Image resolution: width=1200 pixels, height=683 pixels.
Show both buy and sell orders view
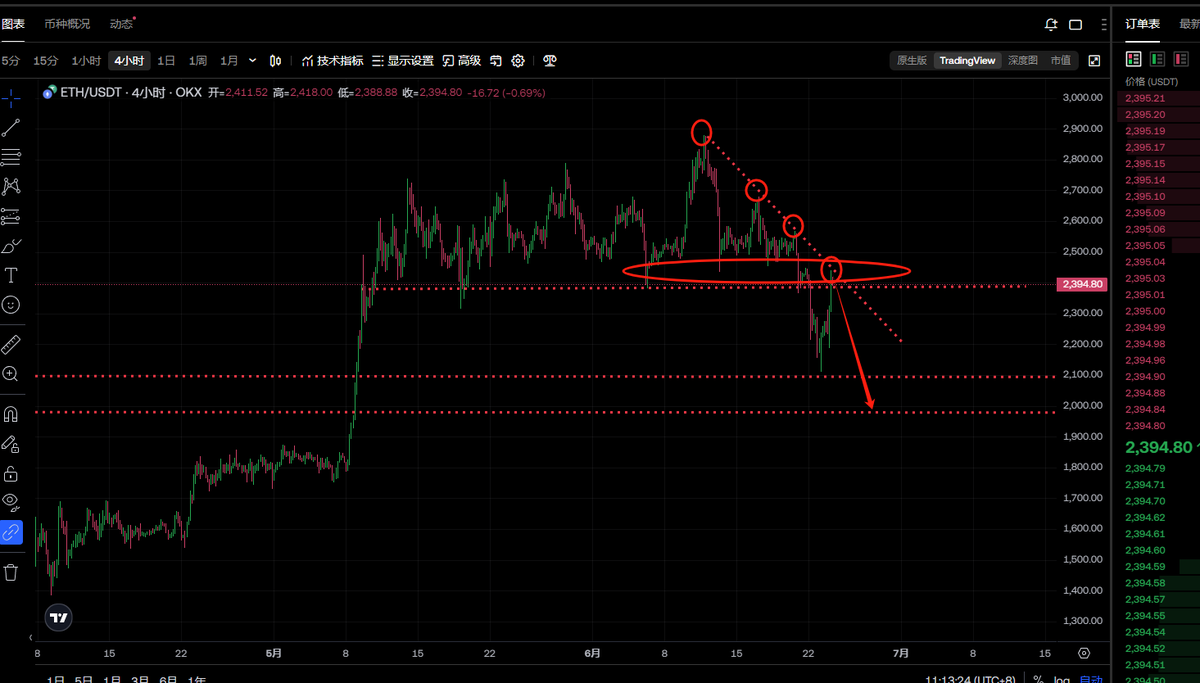pos(1134,60)
